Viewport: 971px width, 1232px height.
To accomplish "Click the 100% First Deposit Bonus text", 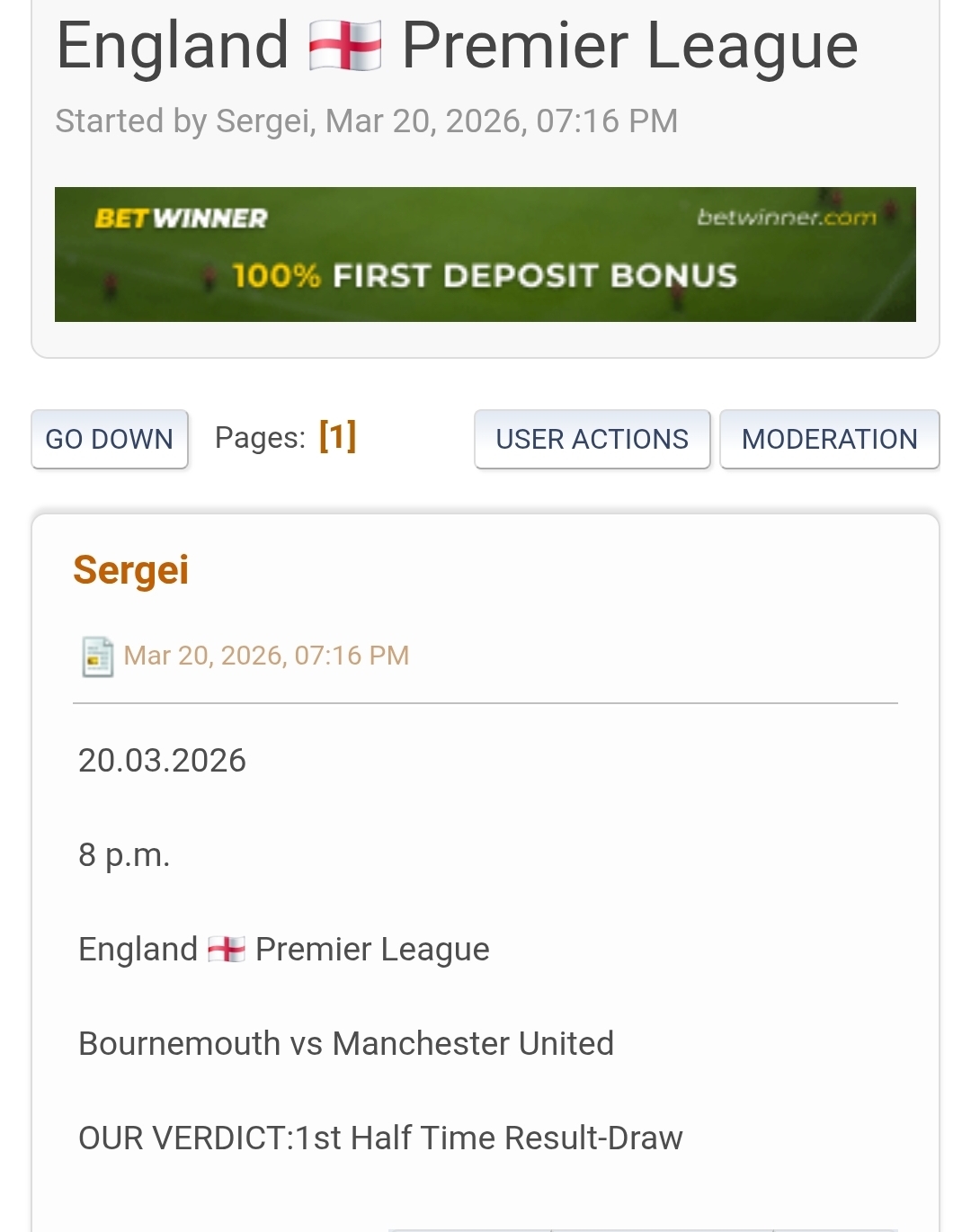I will coord(485,275).
